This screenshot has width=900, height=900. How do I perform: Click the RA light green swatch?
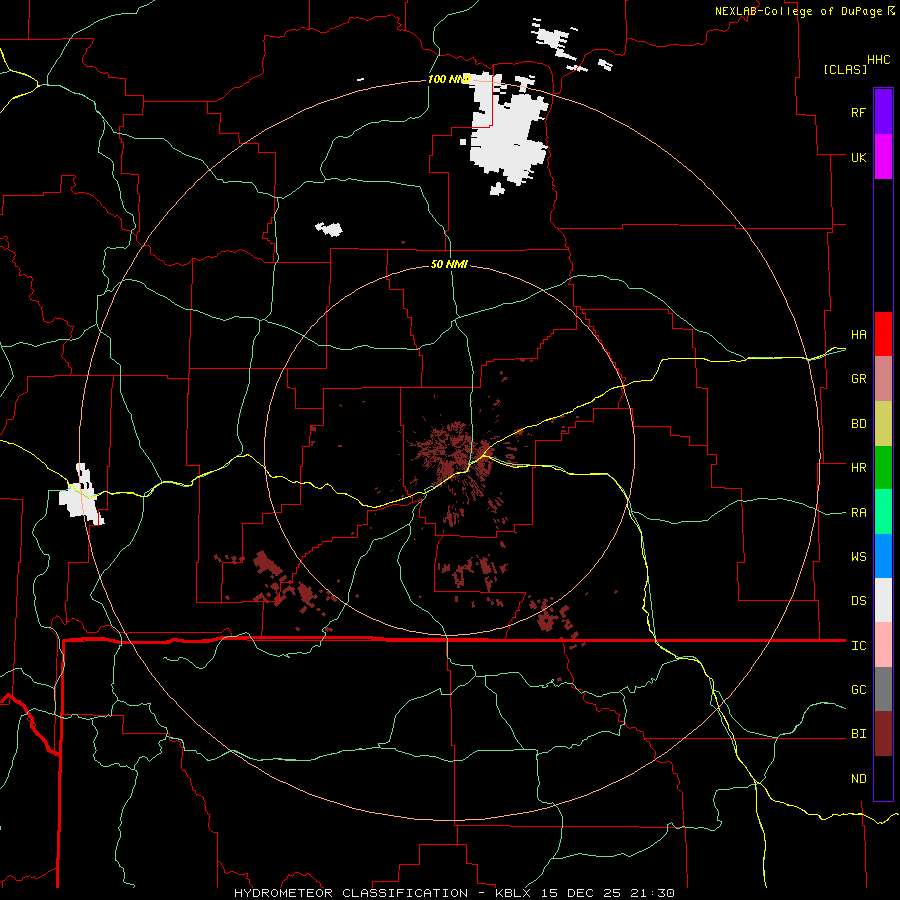point(883,512)
